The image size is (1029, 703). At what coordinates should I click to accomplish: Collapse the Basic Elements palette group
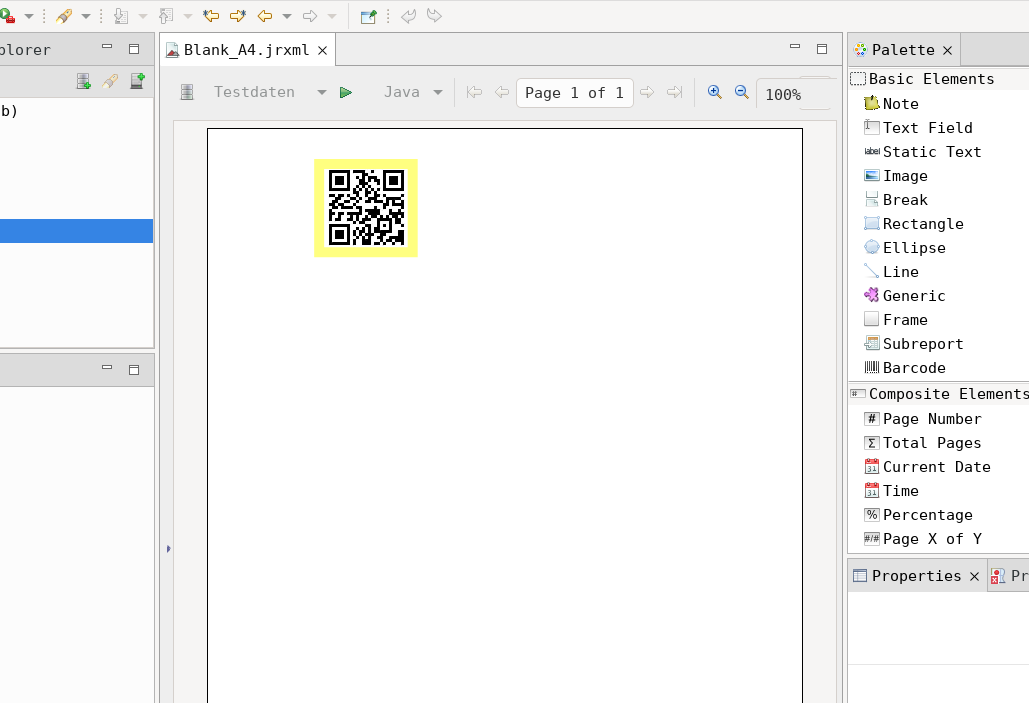(930, 79)
